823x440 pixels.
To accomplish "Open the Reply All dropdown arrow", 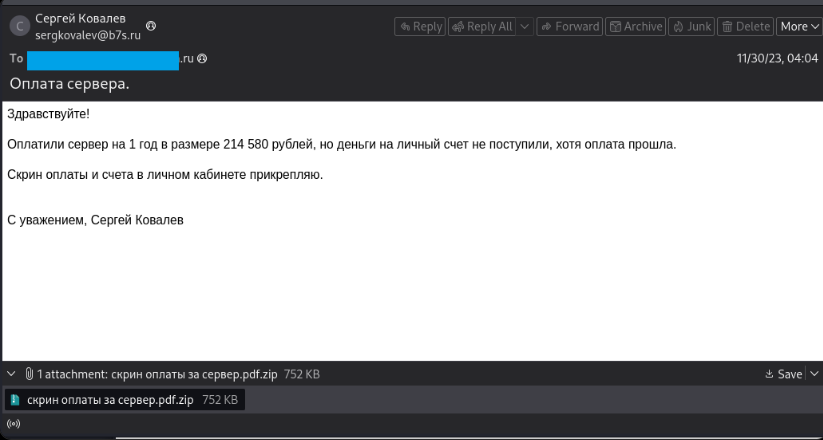I will click(x=525, y=26).
